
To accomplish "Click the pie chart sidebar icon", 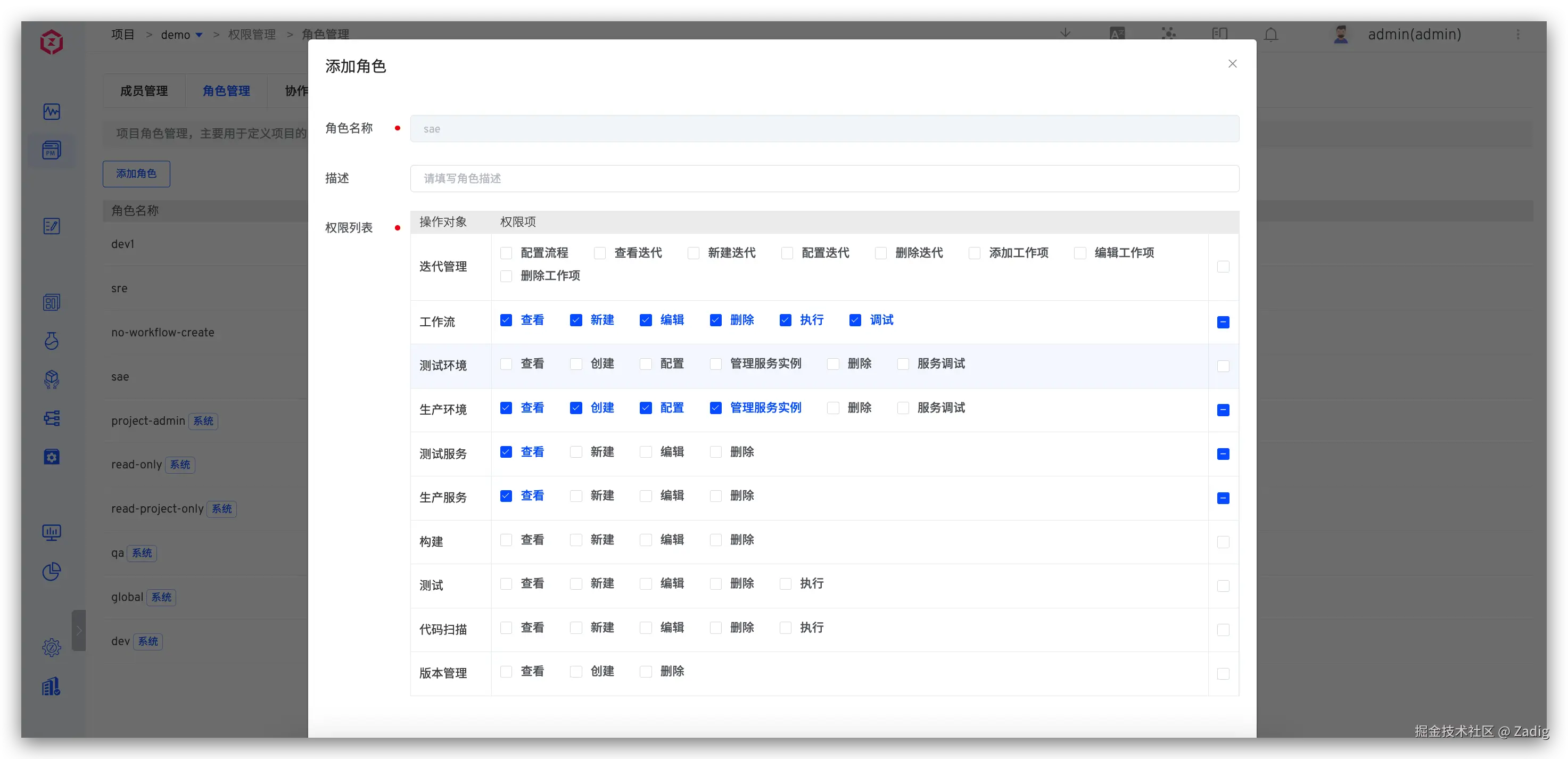I will click(x=52, y=572).
